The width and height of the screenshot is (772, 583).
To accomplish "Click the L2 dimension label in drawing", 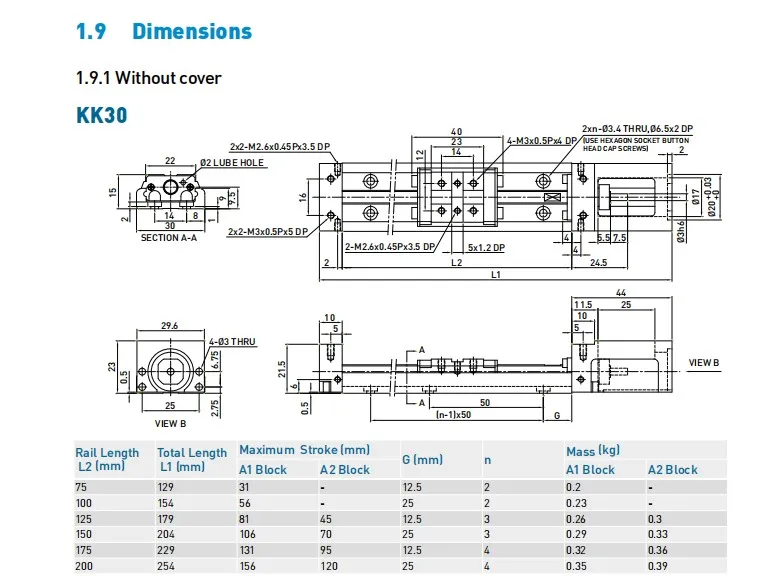I will click(456, 262).
